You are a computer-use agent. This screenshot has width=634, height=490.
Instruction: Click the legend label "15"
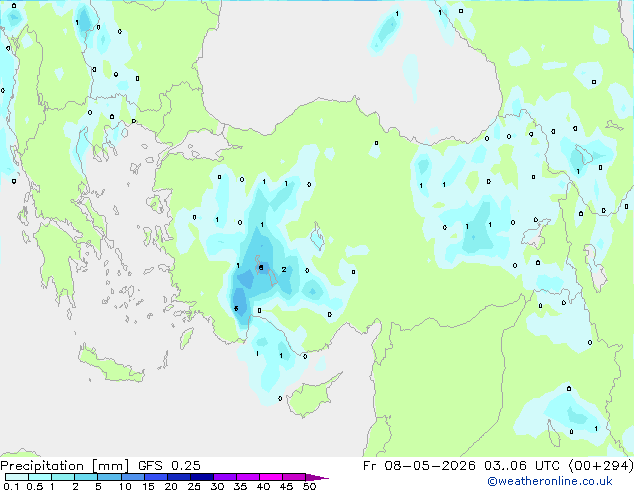click(148, 486)
